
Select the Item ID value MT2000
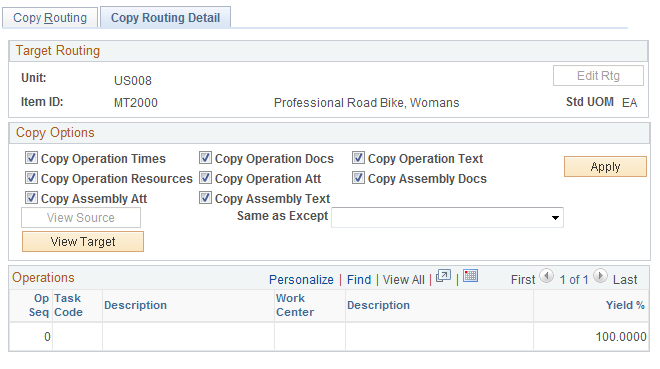click(x=136, y=103)
